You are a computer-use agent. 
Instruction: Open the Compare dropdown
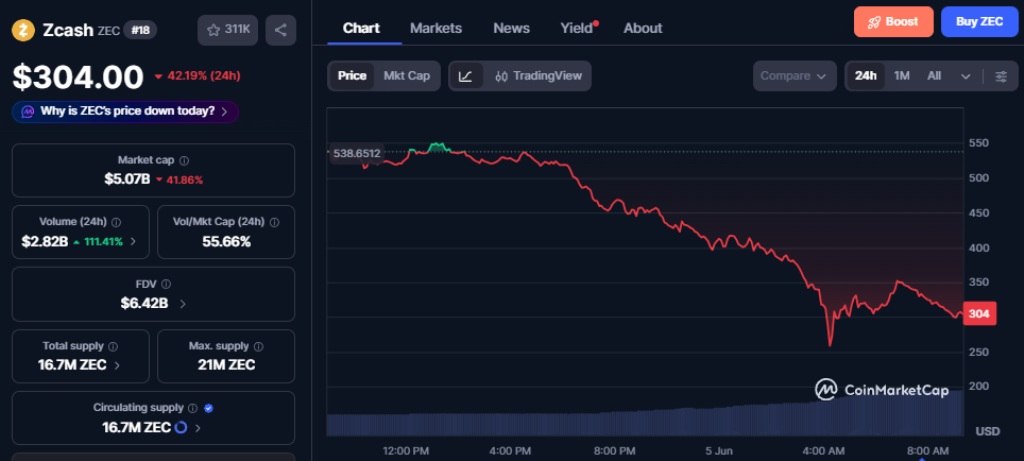tap(794, 76)
